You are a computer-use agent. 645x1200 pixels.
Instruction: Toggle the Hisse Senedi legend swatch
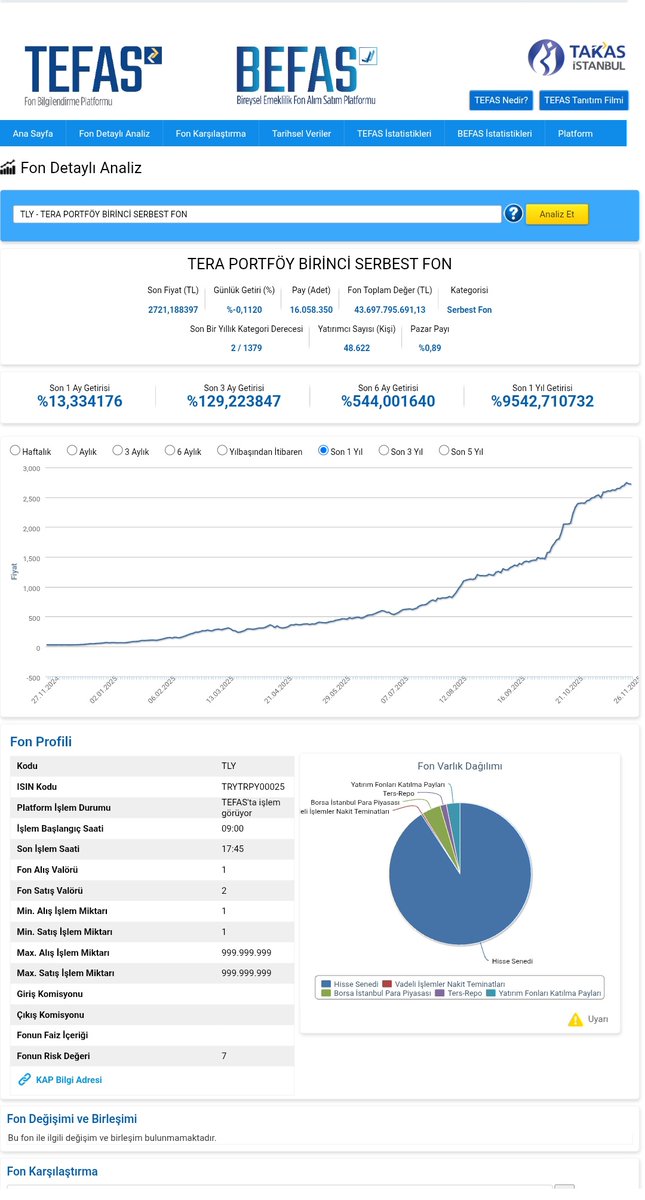coord(326,984)
